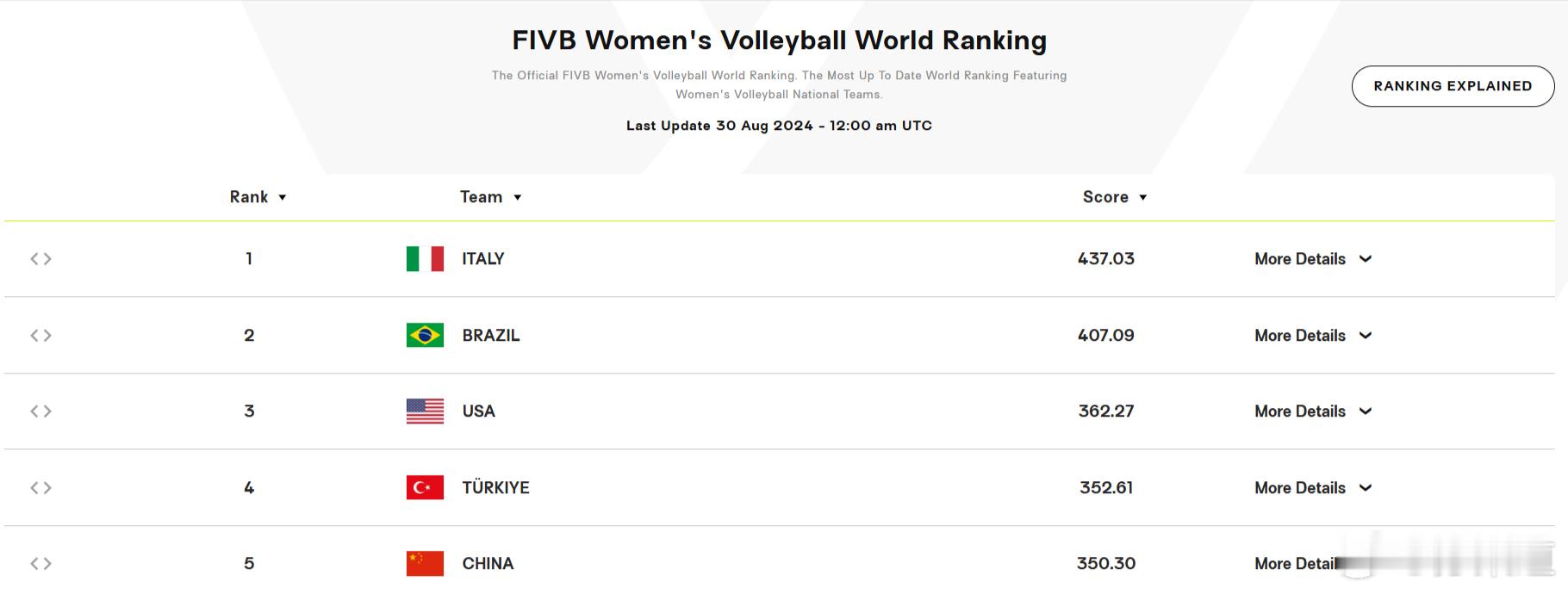This screenshot has width=1568, height=594.
Task: Expand More Details for Brazil
Action: (x=1313, y=336)
